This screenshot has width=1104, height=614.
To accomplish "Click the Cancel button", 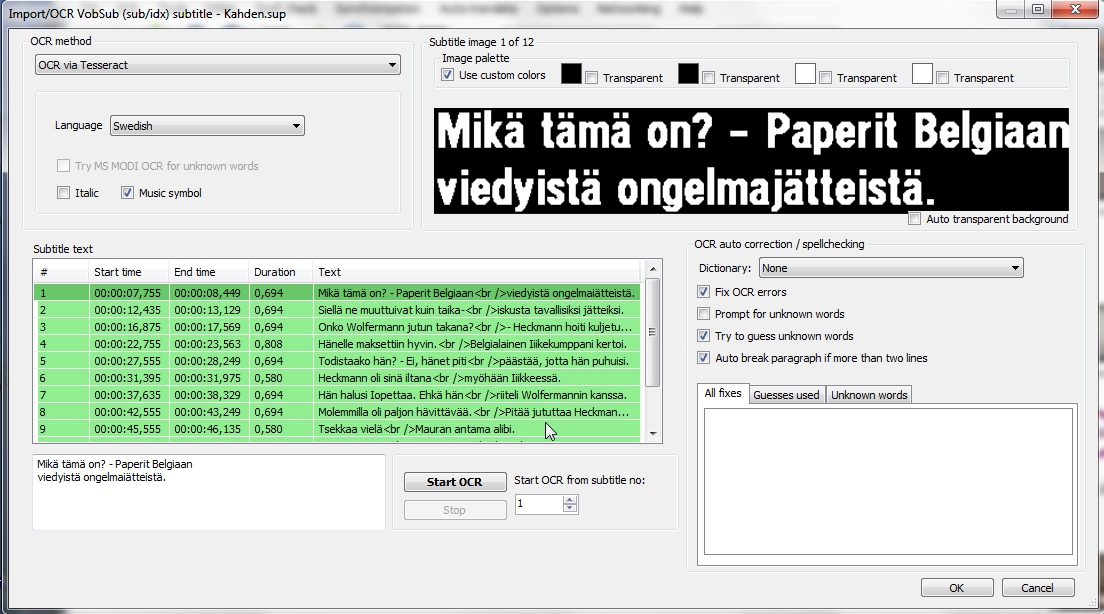I will pos(1037,588).
